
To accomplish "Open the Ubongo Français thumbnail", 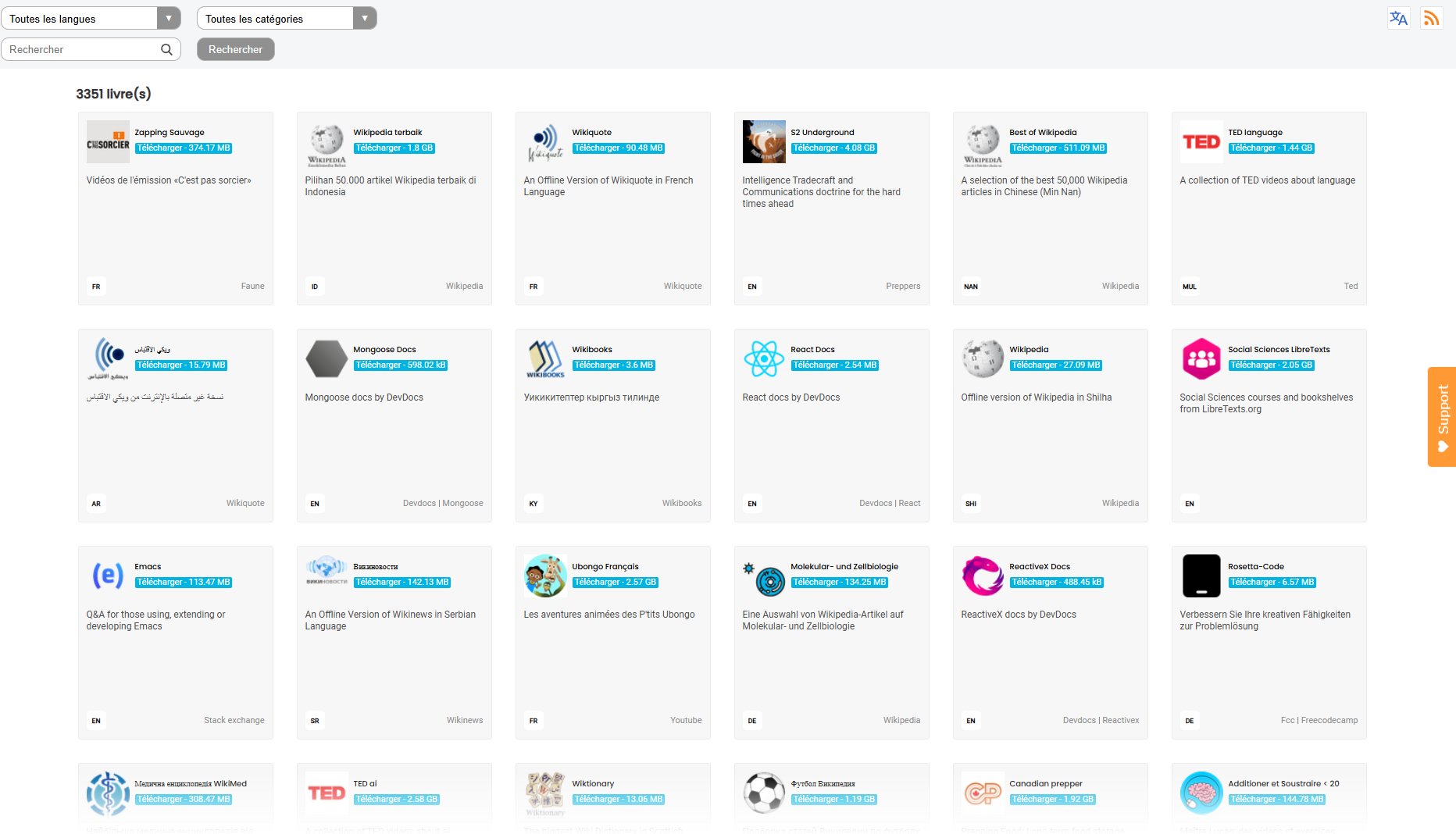I will pyautogui.click(x=545, y=576).
